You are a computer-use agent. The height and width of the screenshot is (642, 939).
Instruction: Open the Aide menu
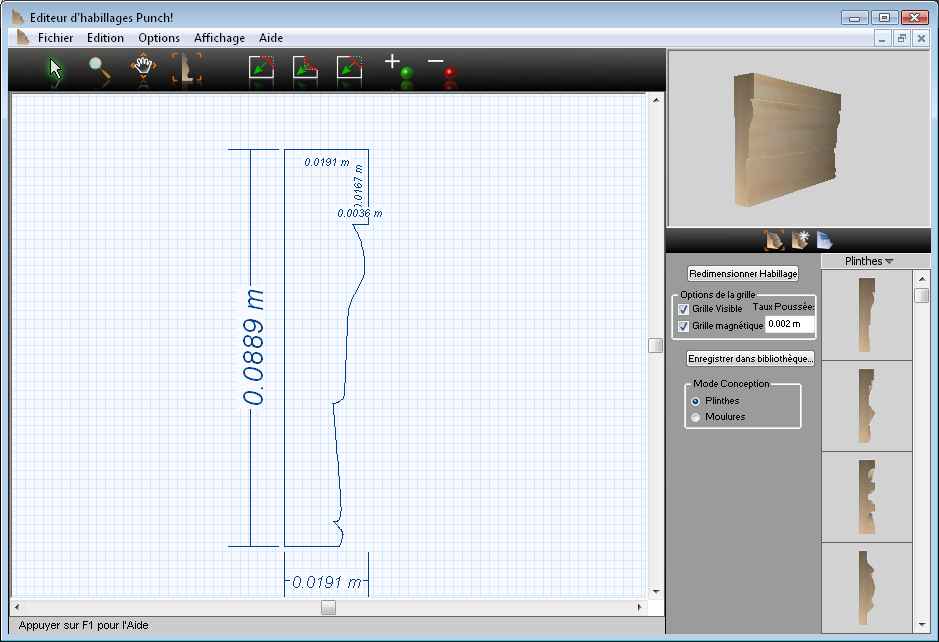tap(271, 38)
